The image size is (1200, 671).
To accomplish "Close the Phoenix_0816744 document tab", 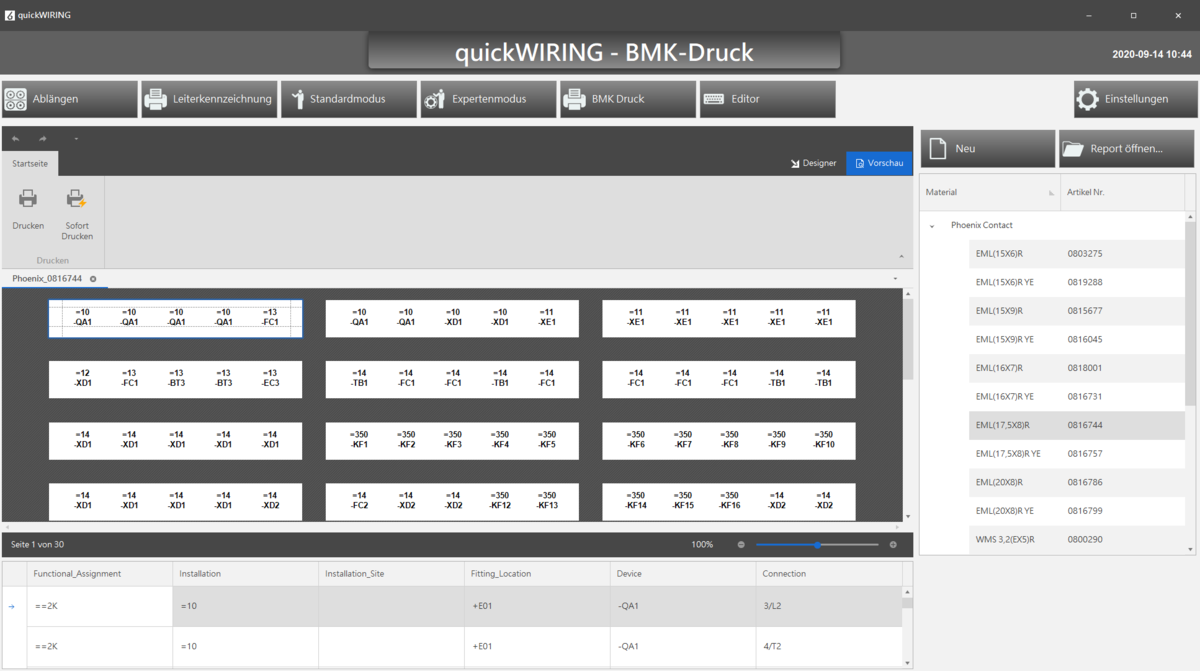I will point(93,279).
